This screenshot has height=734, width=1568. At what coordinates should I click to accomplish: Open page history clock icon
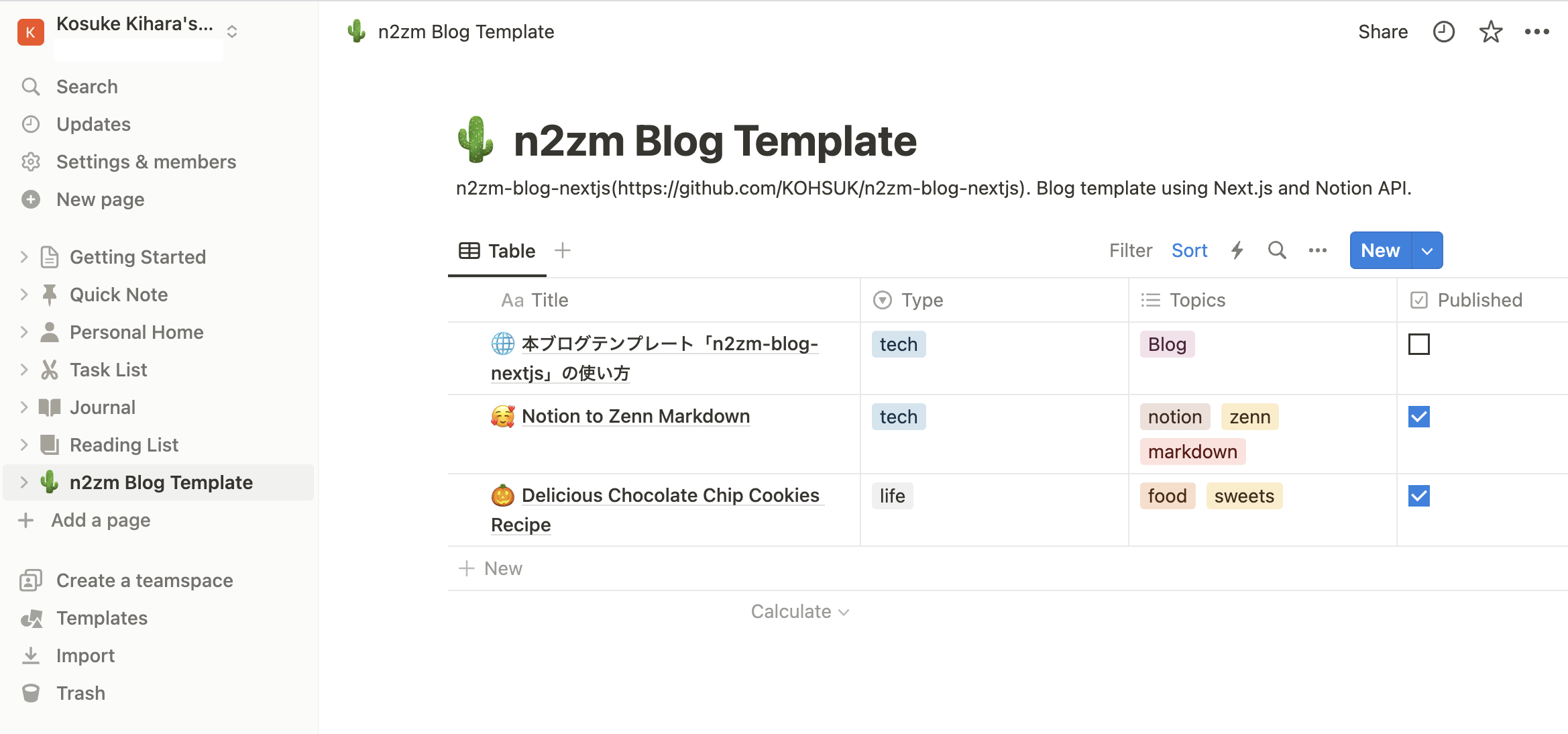(x=1443, y=32)
